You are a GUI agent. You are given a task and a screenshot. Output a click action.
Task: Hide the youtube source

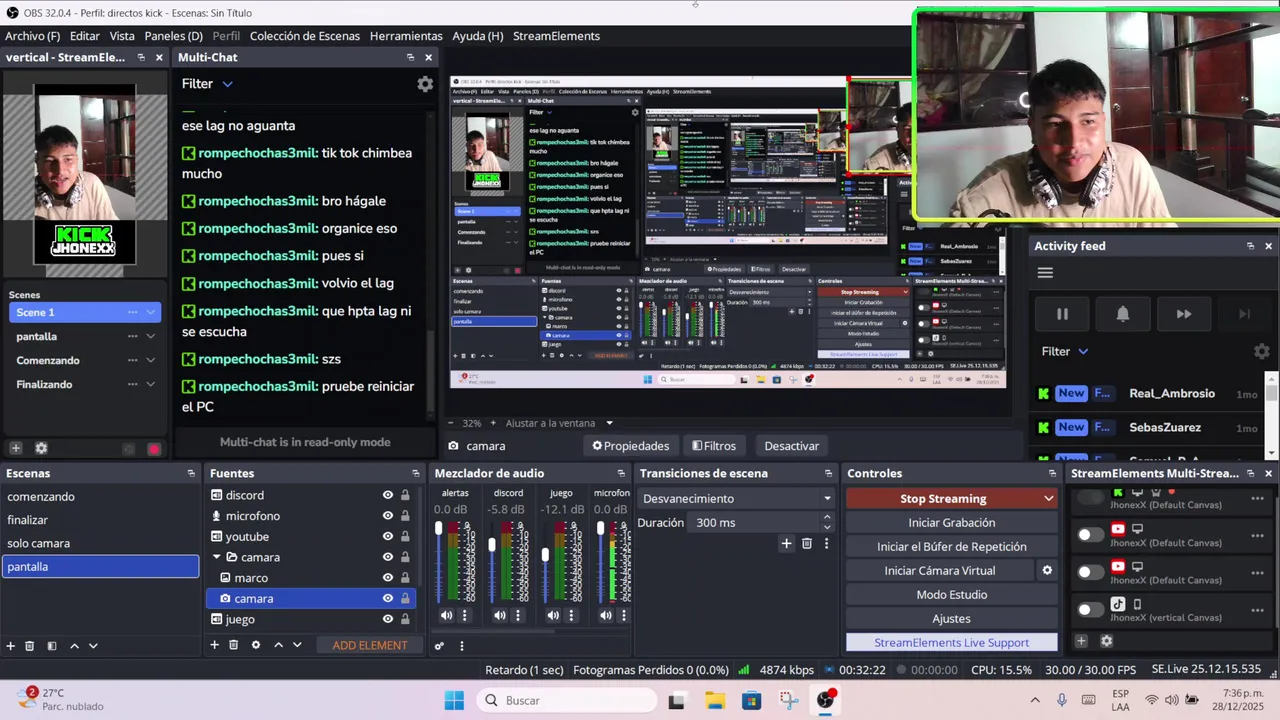pyautogui.click(x=388, y=537)
